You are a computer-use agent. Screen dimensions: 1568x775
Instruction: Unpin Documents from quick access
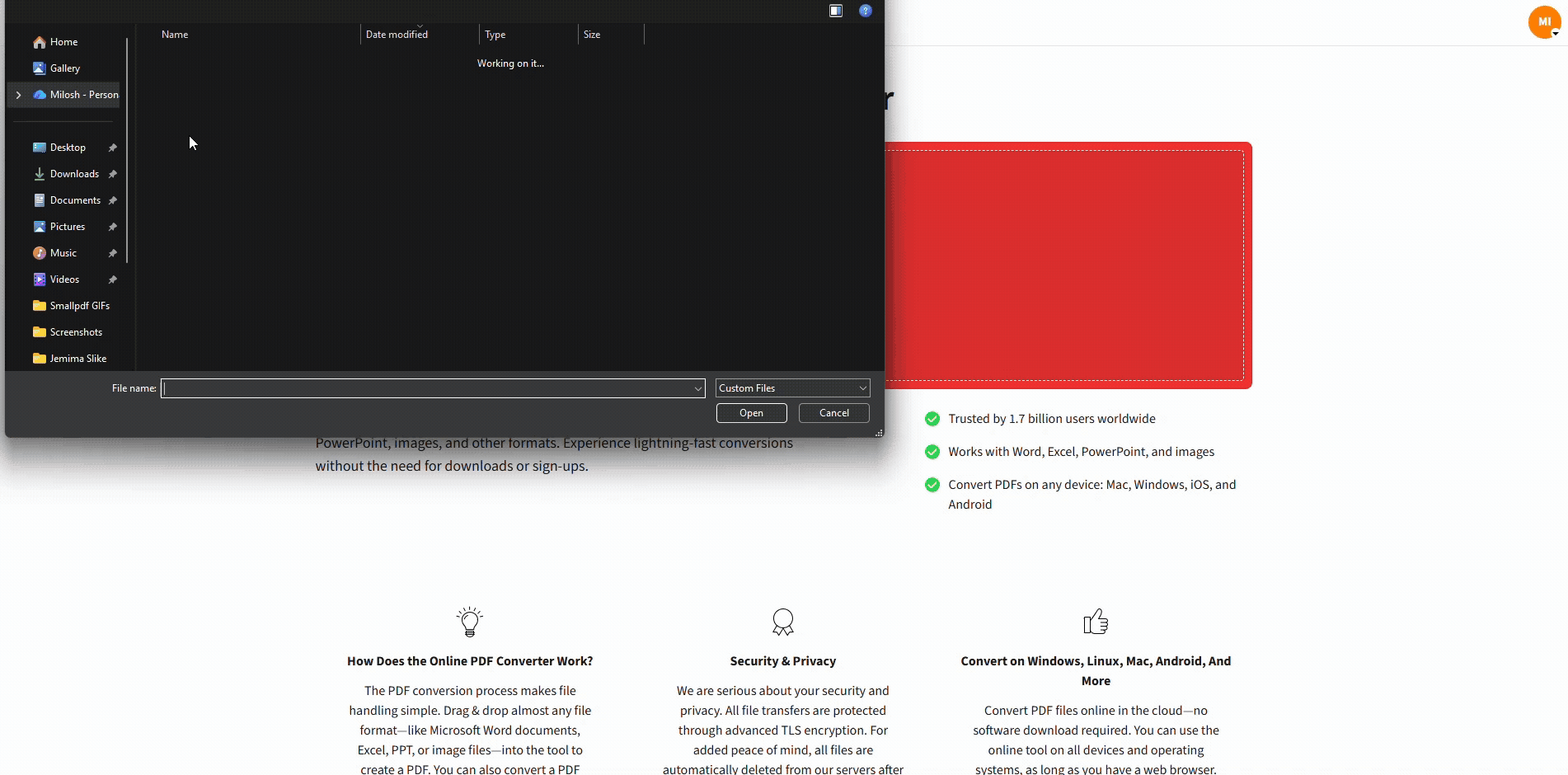[112, 200]
